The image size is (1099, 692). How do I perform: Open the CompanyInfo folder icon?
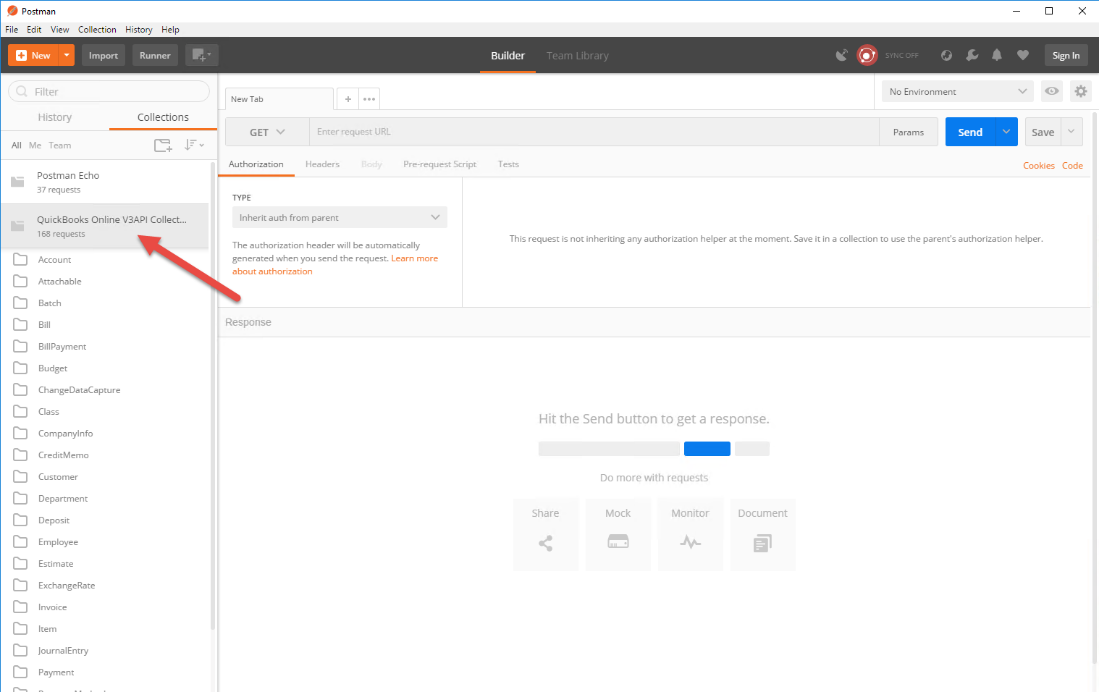(x=20, y=433)
